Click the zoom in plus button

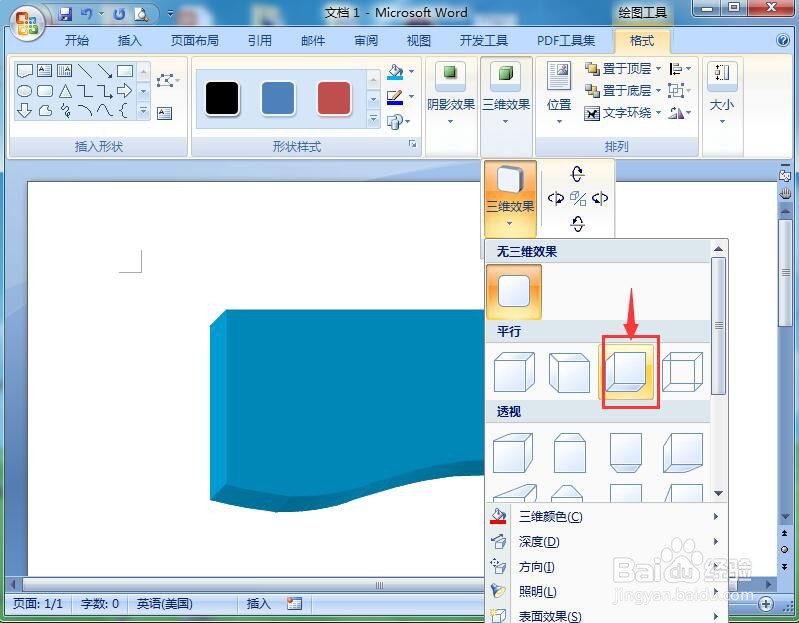765,604
